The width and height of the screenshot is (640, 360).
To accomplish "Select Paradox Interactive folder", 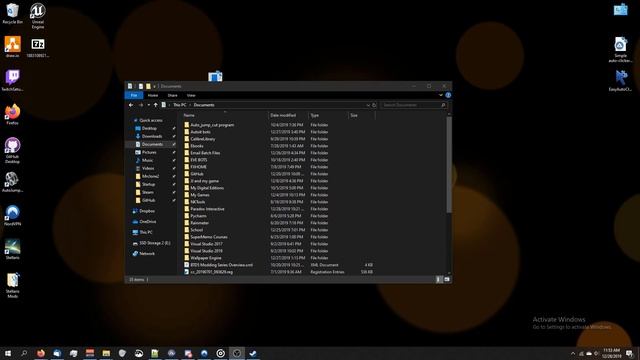I will click(278, 209).
